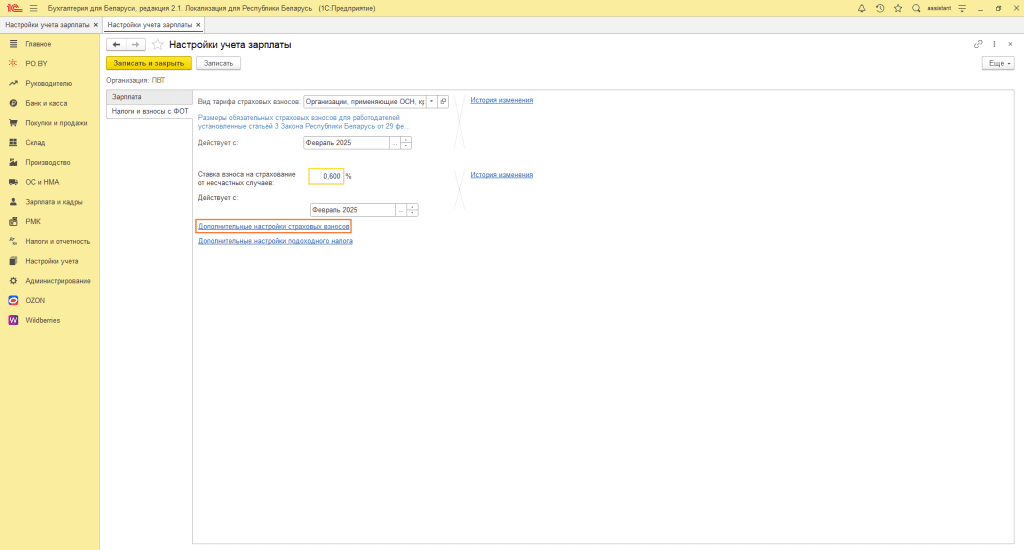Click Вид тарифа страховых взносов field
The width and height of the screenshot is (1024, 550).
[x=364, y=101]
